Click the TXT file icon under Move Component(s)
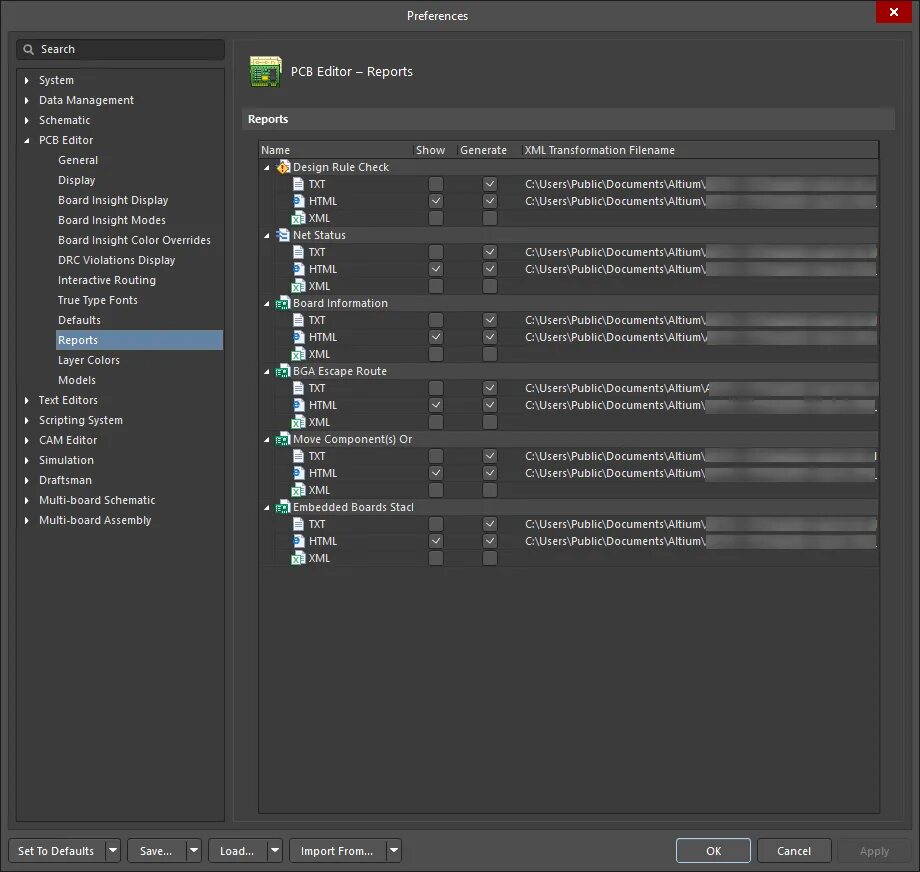The width and height of the screenshot is (920, 872). (x=298, y=457)
